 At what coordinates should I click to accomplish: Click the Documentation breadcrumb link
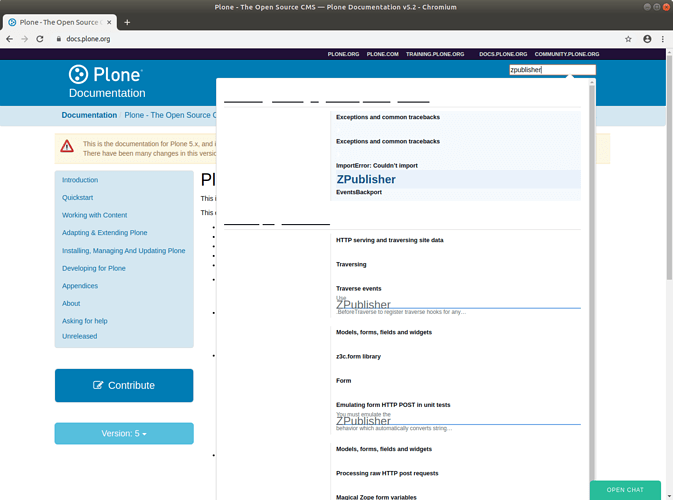[89, 115]
